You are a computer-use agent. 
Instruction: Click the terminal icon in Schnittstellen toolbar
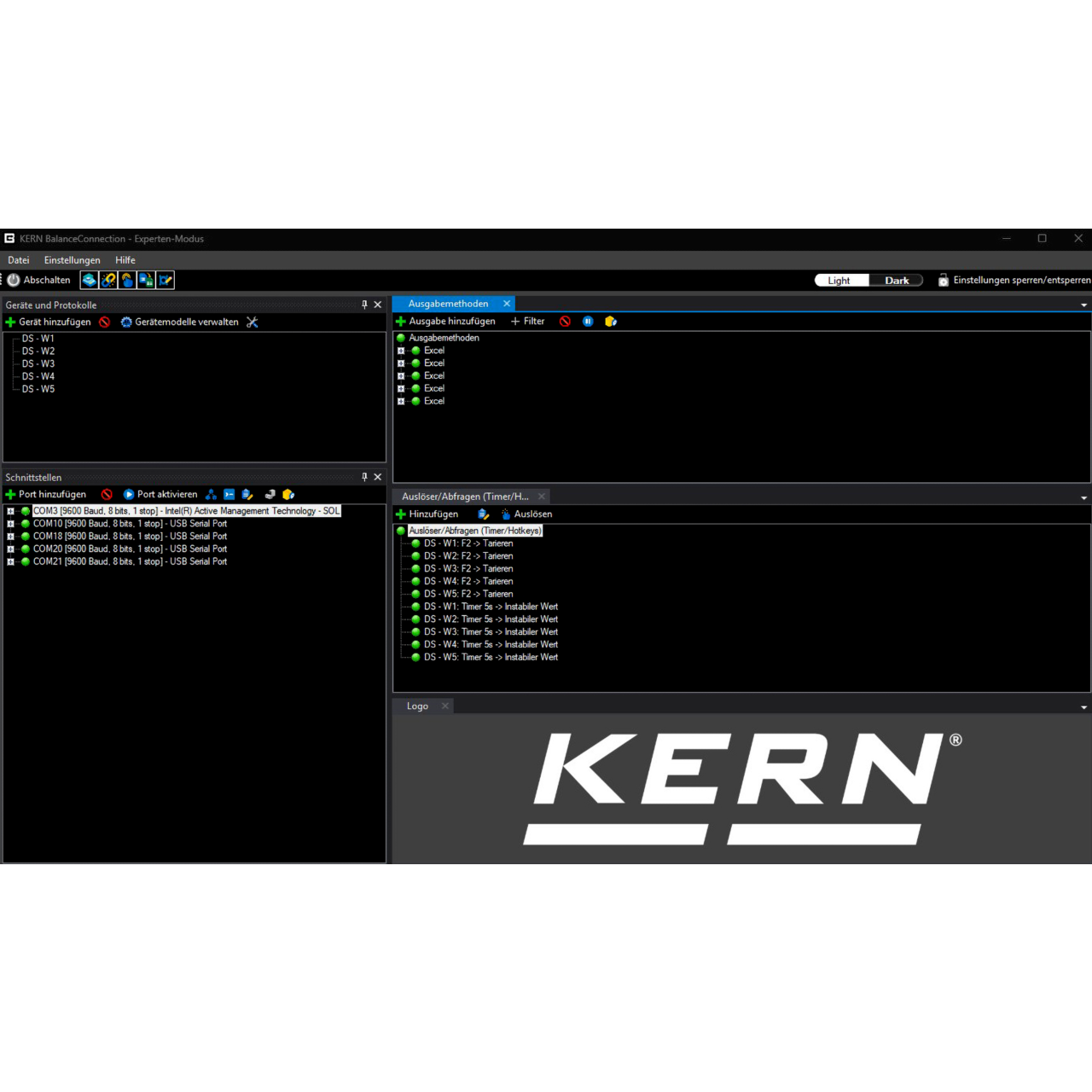[229, 494]
